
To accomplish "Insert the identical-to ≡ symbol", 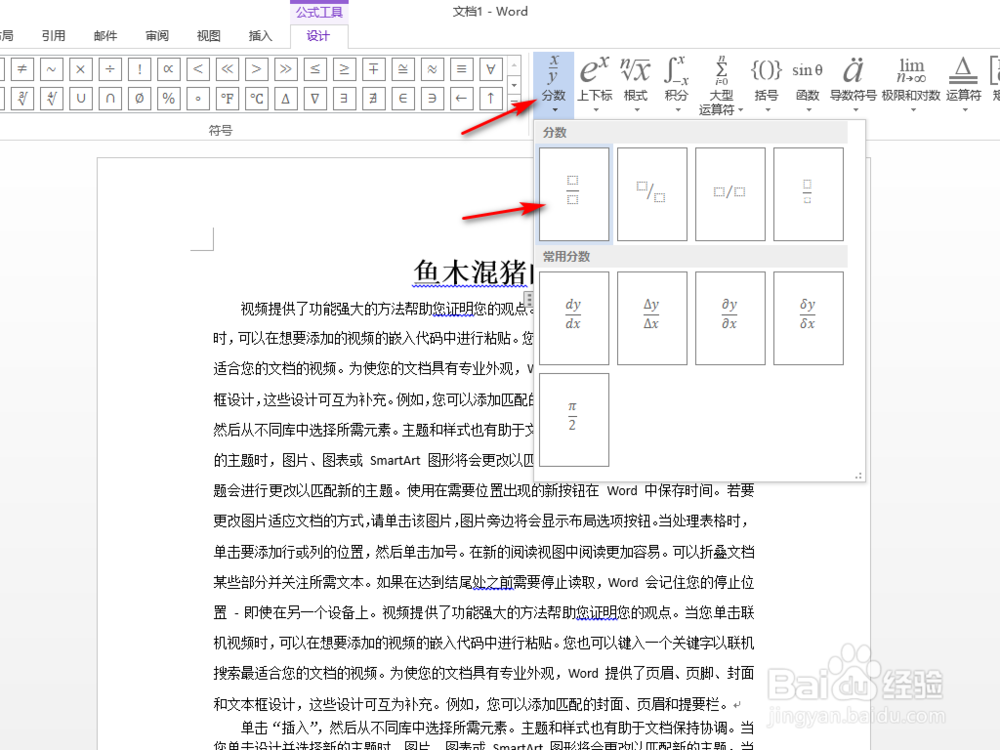I will (x=462, y=69).
